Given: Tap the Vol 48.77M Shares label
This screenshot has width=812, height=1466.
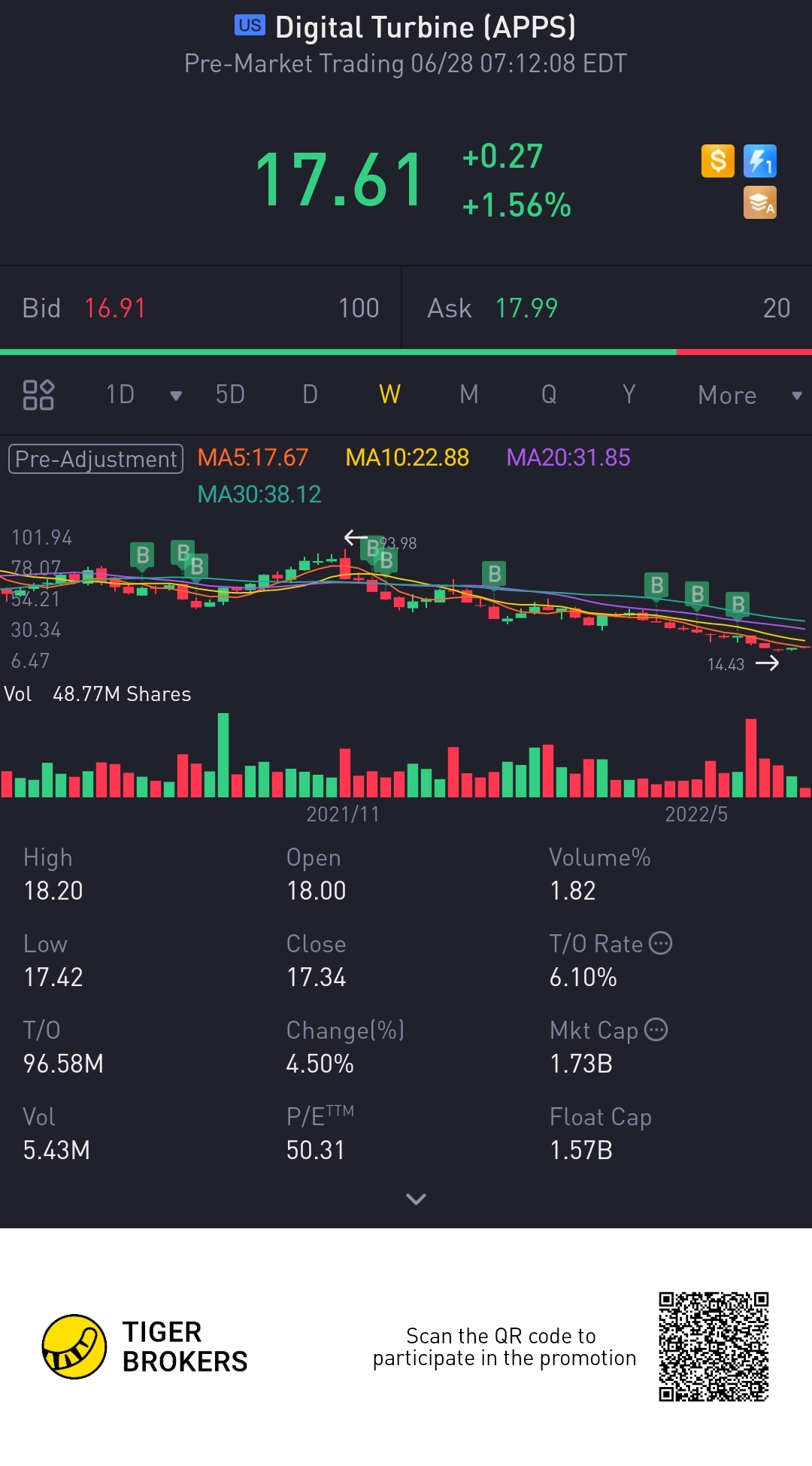Looking at the screenshot, I should (x=97, y=694).
